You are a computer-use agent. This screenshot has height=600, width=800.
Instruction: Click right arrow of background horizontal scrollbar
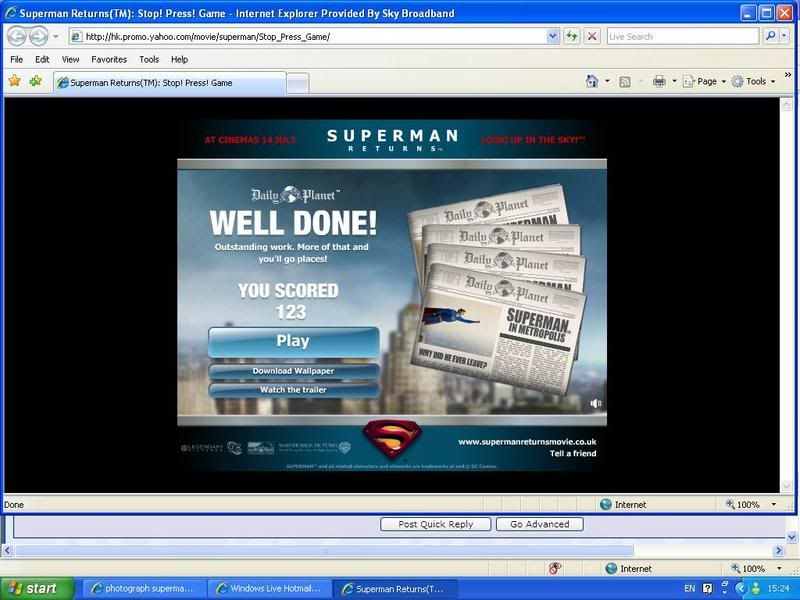779,551
